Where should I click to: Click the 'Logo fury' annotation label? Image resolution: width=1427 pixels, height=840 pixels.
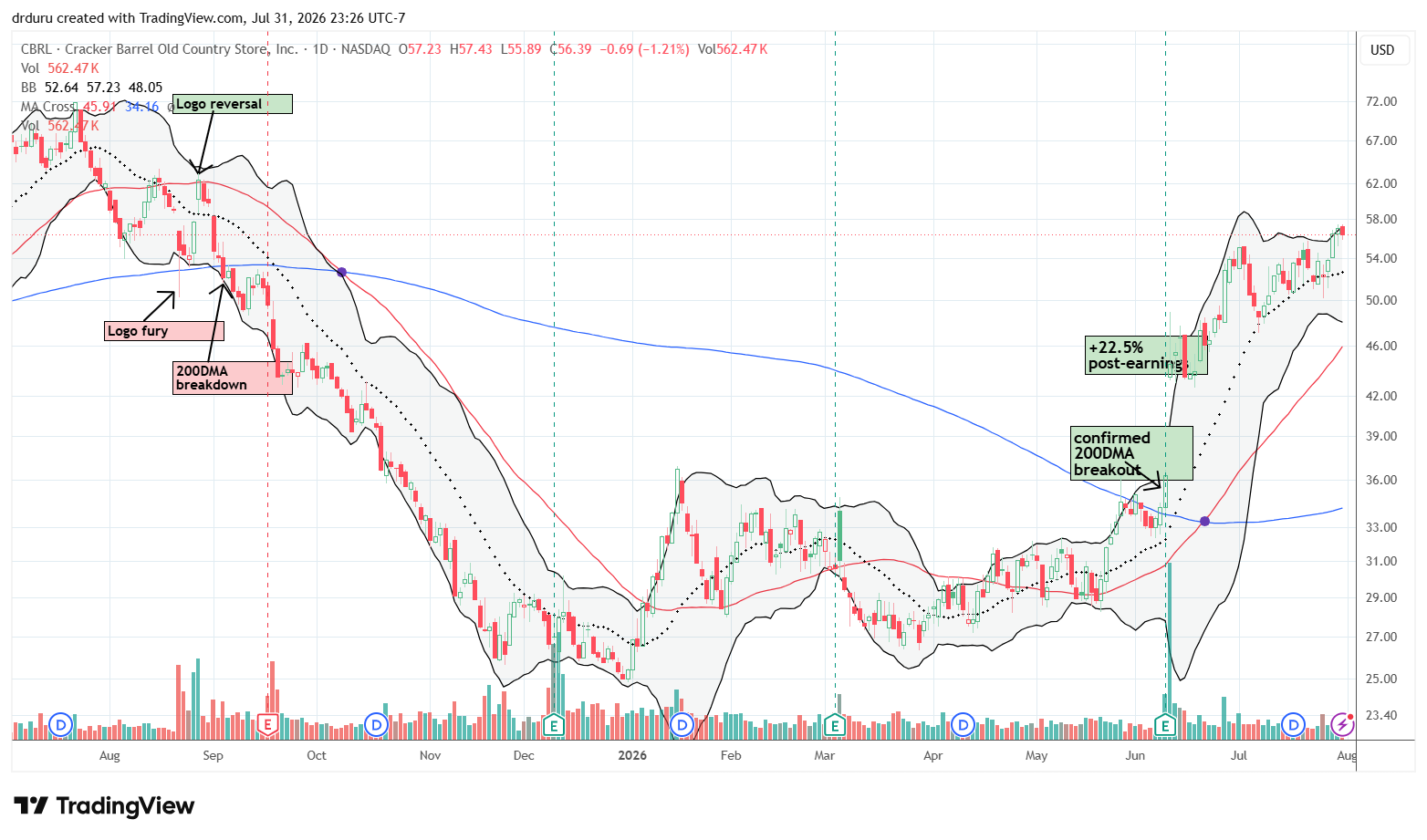point(164,331)
